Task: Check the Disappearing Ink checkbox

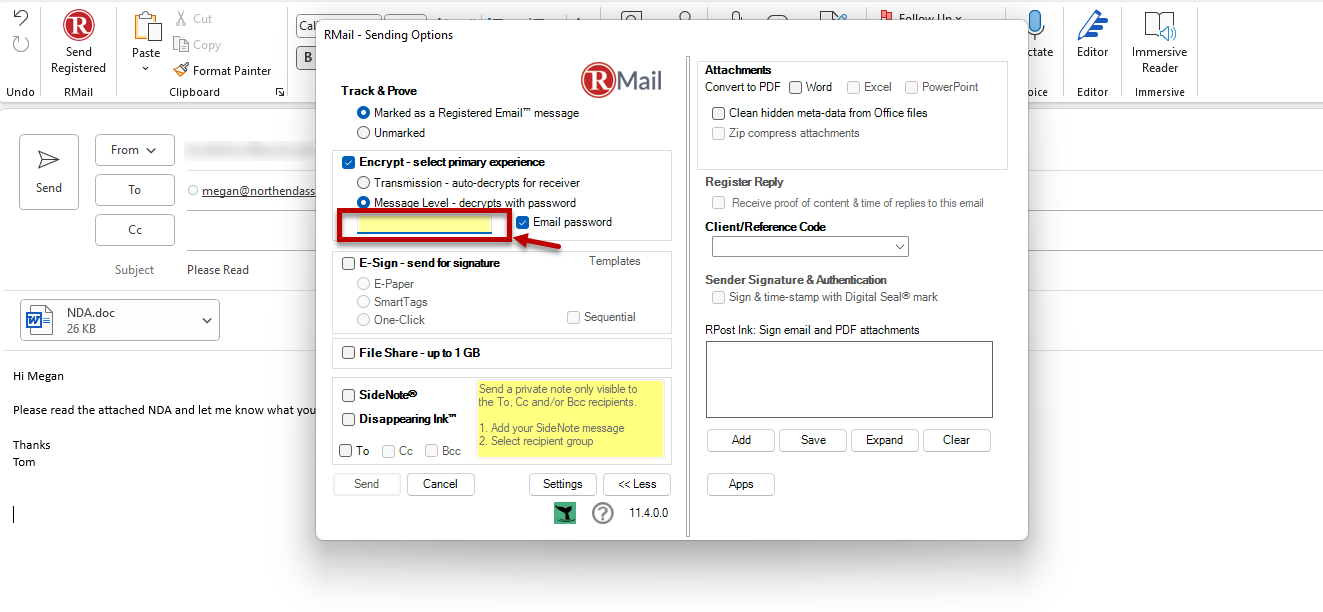Action: pyautogui.click(x=348, y=419)
